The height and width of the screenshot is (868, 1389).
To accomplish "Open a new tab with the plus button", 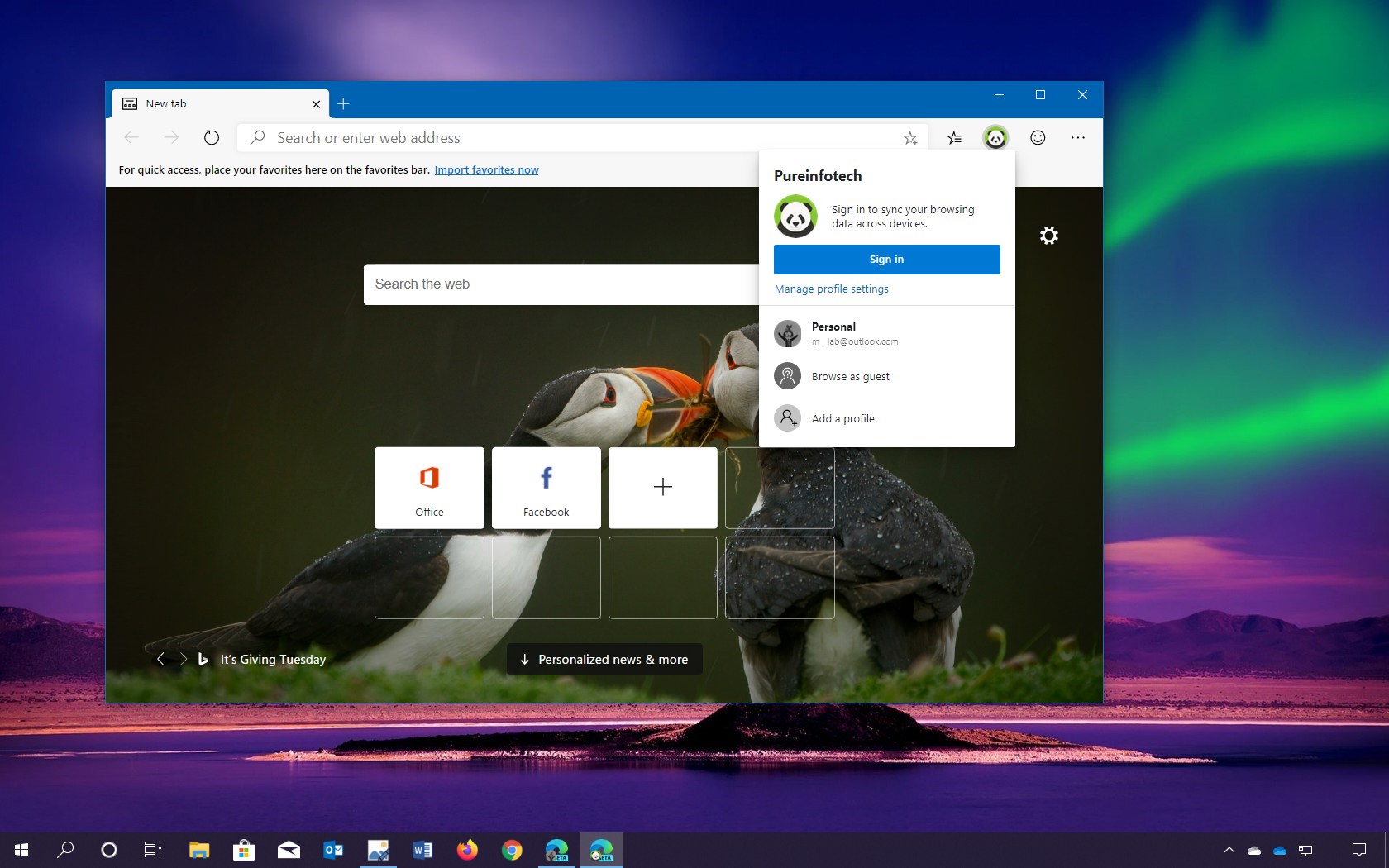I will click(344, 103).
